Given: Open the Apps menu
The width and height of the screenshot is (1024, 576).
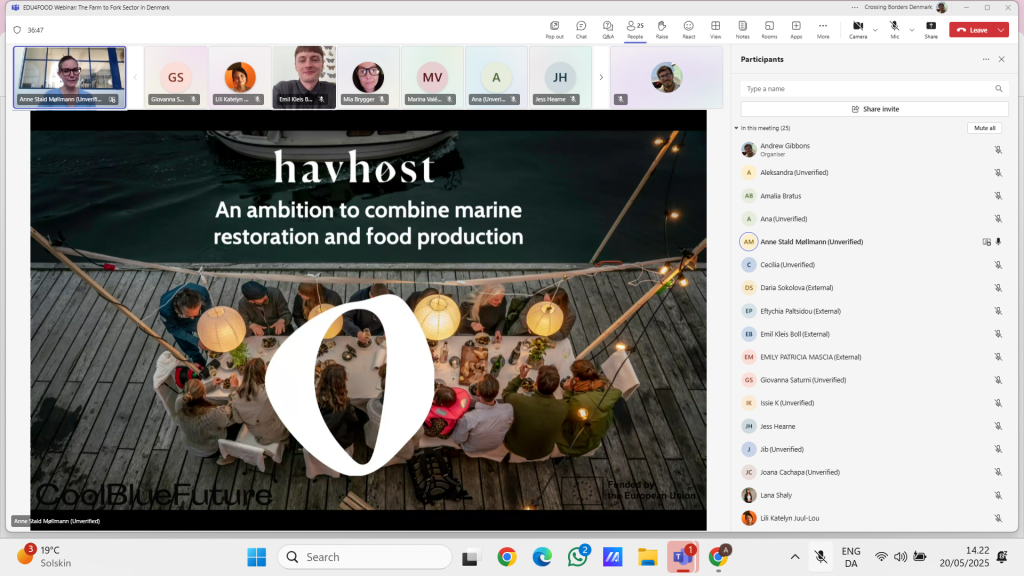Looking at the screenshot, I should 796,29.
